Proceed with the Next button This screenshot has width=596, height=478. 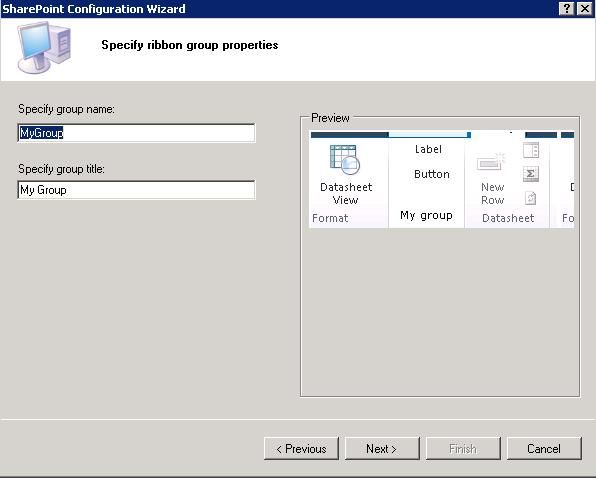[382, 449]
